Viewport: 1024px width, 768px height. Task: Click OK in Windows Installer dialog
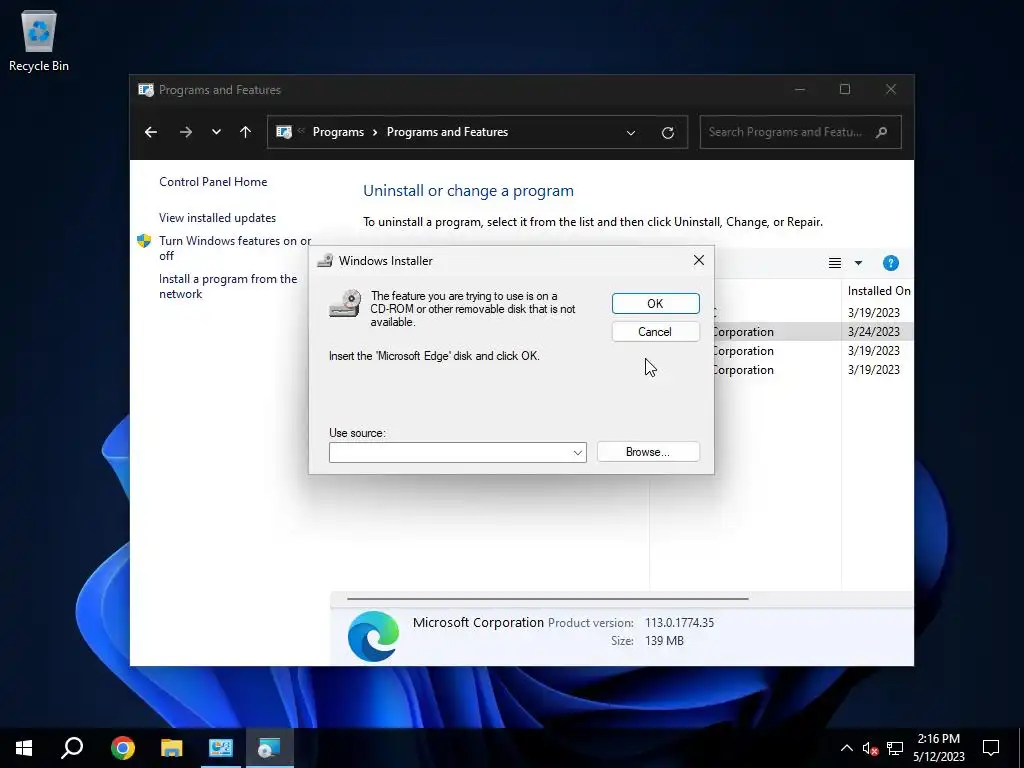[655, 304]
